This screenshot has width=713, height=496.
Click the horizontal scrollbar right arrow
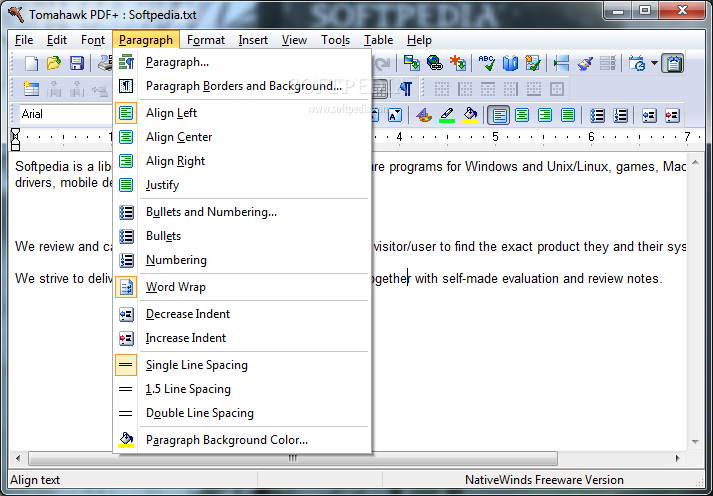678,458
